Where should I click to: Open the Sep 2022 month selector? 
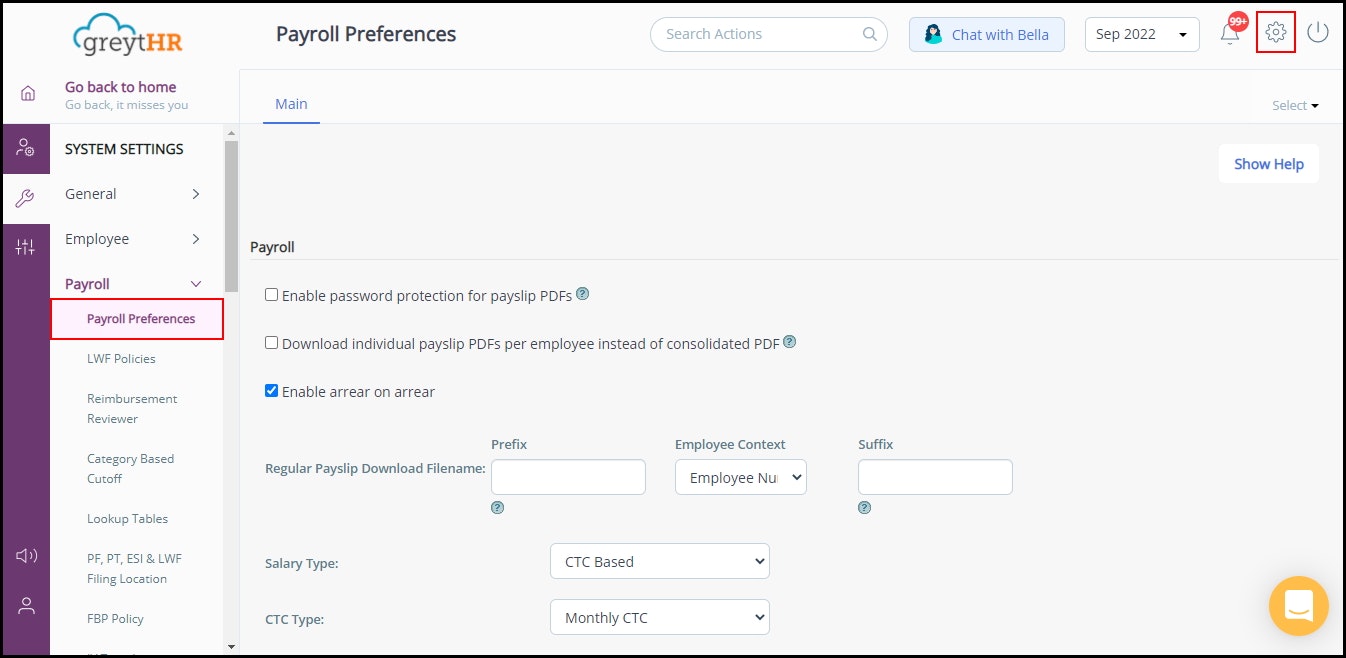[1142, 34]
